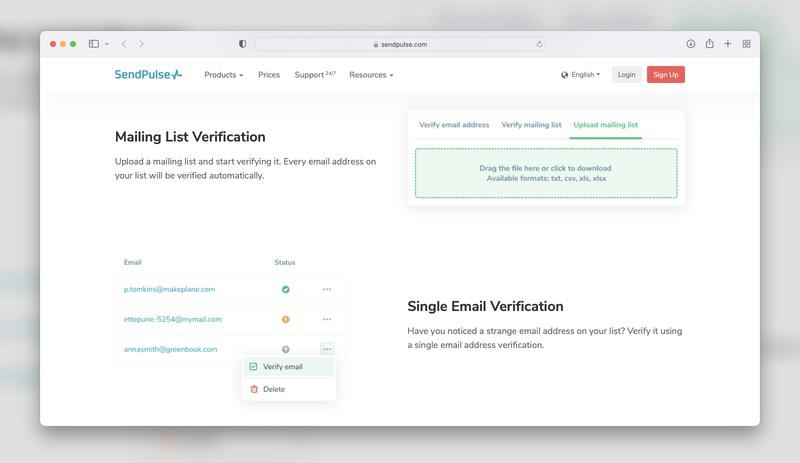Open the Support 24/7 page
The height and width of the screenshot is (463, 800).
315,75
